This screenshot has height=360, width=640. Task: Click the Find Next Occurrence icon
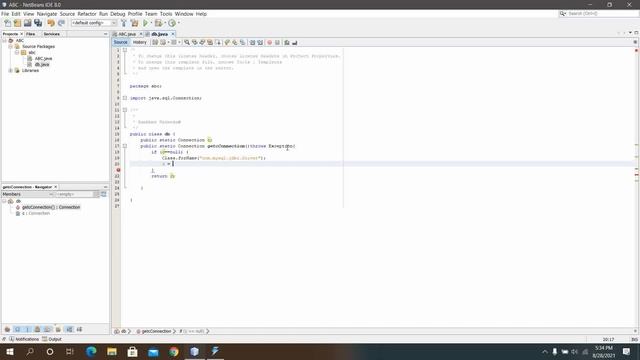pyautogui.click(x=202, y=42)
